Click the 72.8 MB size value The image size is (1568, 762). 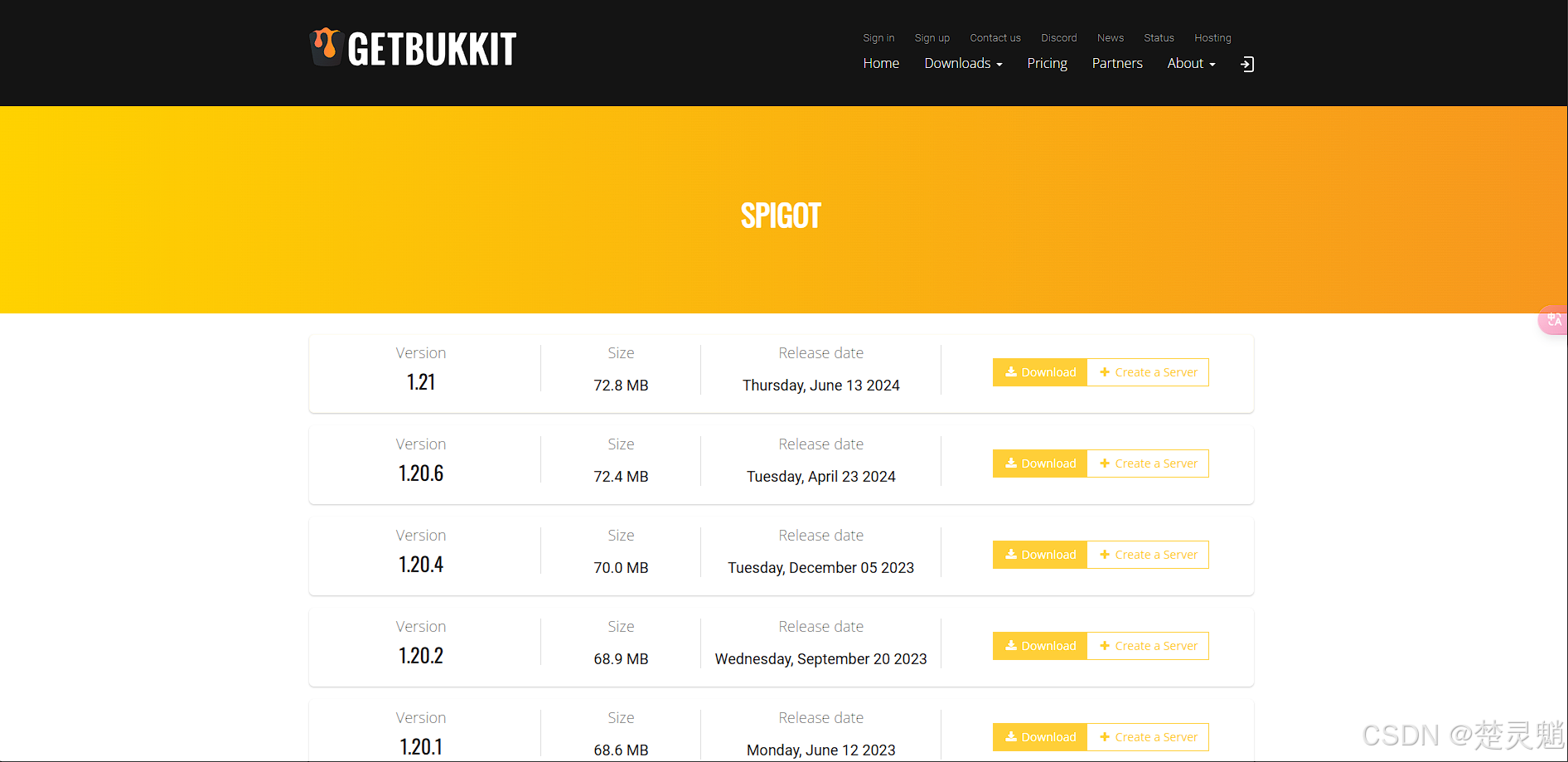tap(621, 386)
